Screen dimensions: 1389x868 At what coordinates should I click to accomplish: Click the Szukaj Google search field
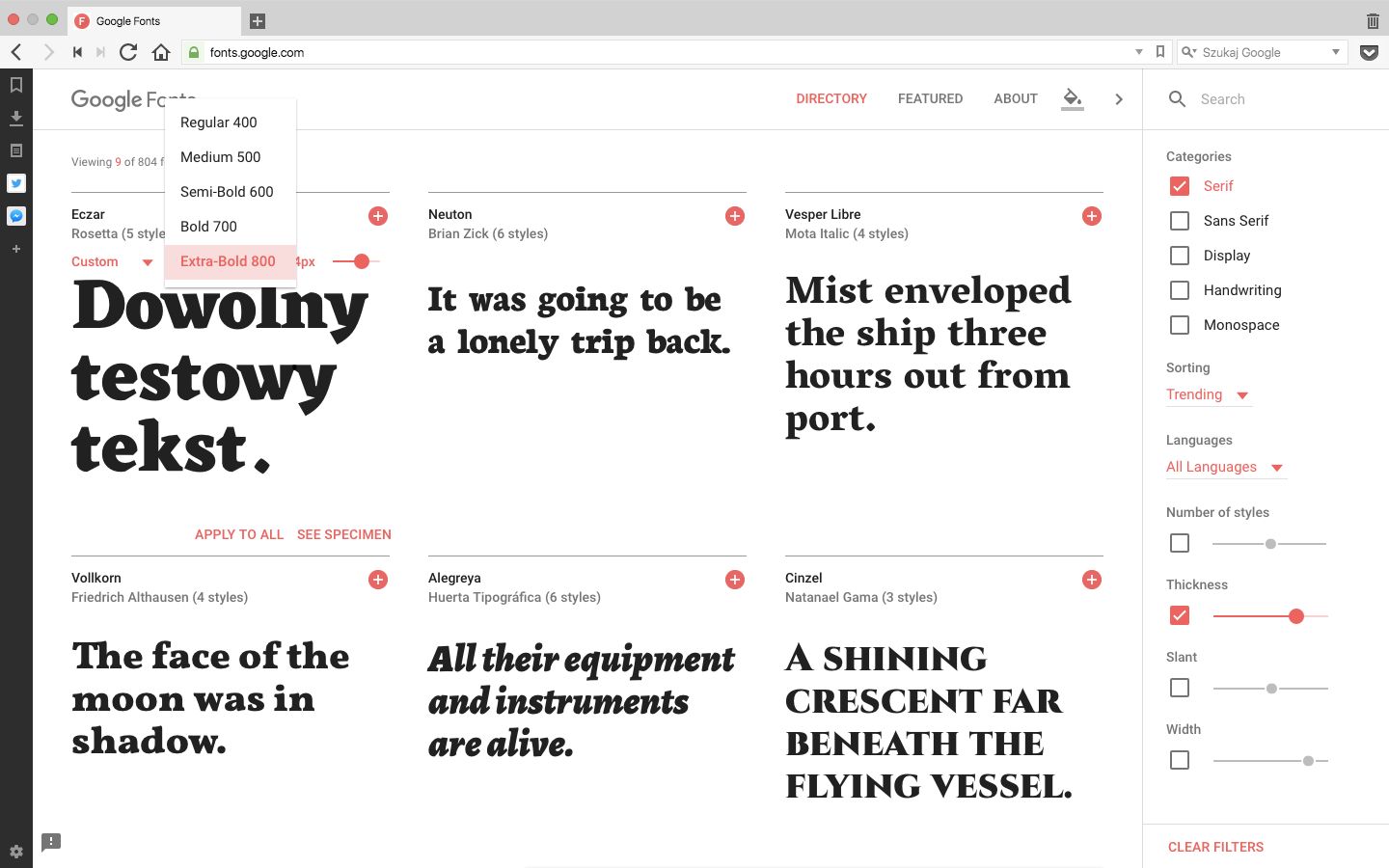[x=1264, y=52]
